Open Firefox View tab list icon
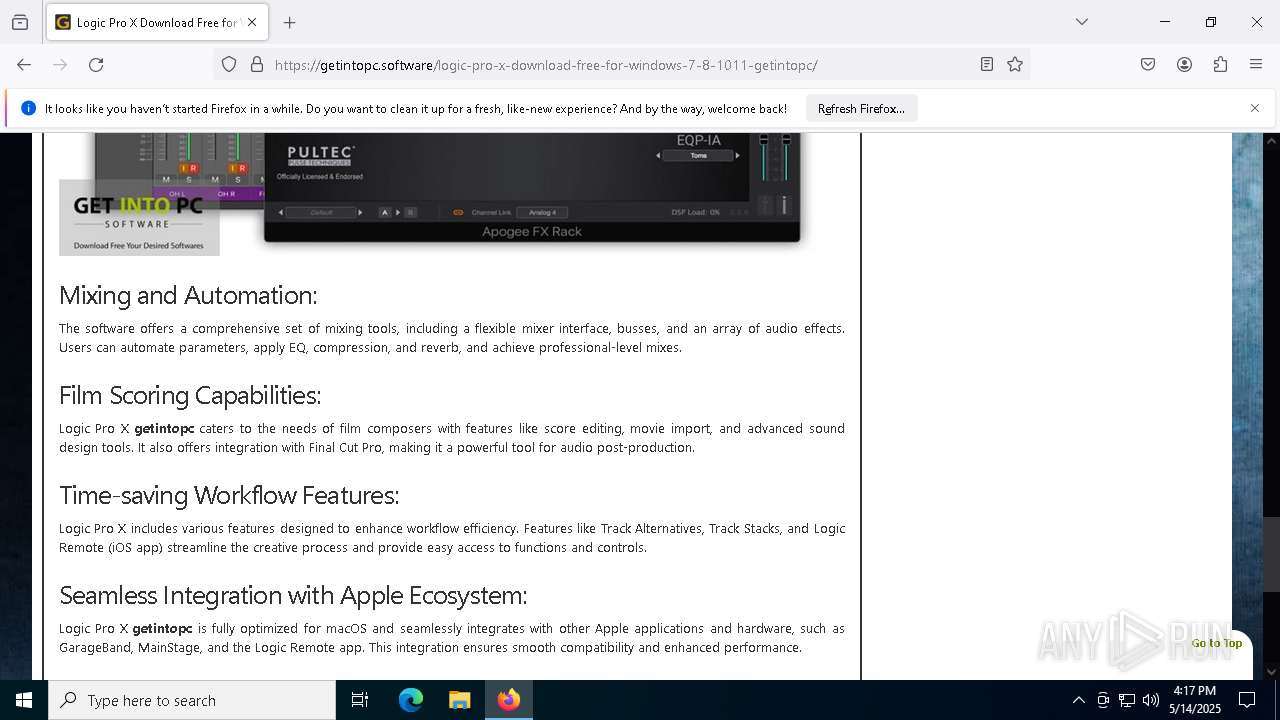Viewport: 1280px width, 720px height. tap(20, 22)
